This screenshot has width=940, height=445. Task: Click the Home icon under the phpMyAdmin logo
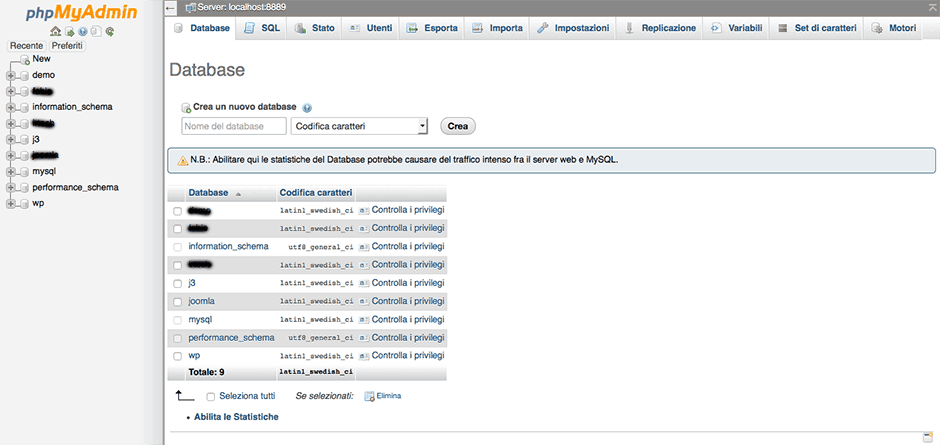click(56, 31)
